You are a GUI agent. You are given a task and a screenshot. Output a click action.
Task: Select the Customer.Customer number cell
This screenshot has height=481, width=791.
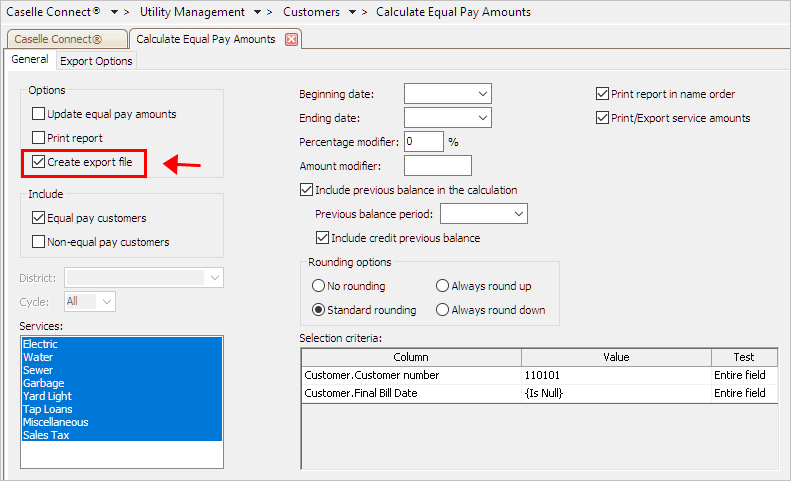click(x=412, y=375)
